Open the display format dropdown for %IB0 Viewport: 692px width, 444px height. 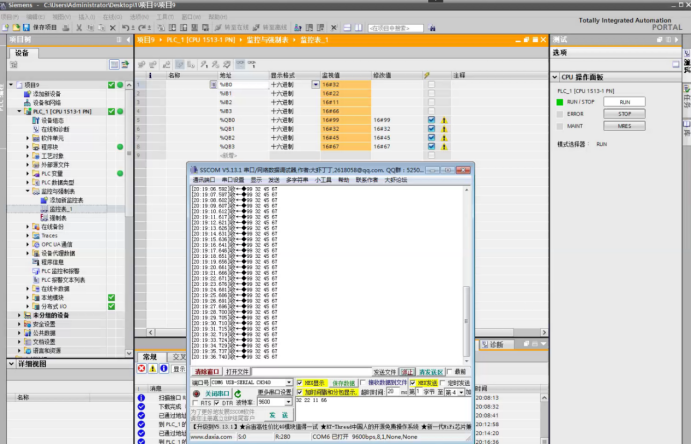point(316,84)
